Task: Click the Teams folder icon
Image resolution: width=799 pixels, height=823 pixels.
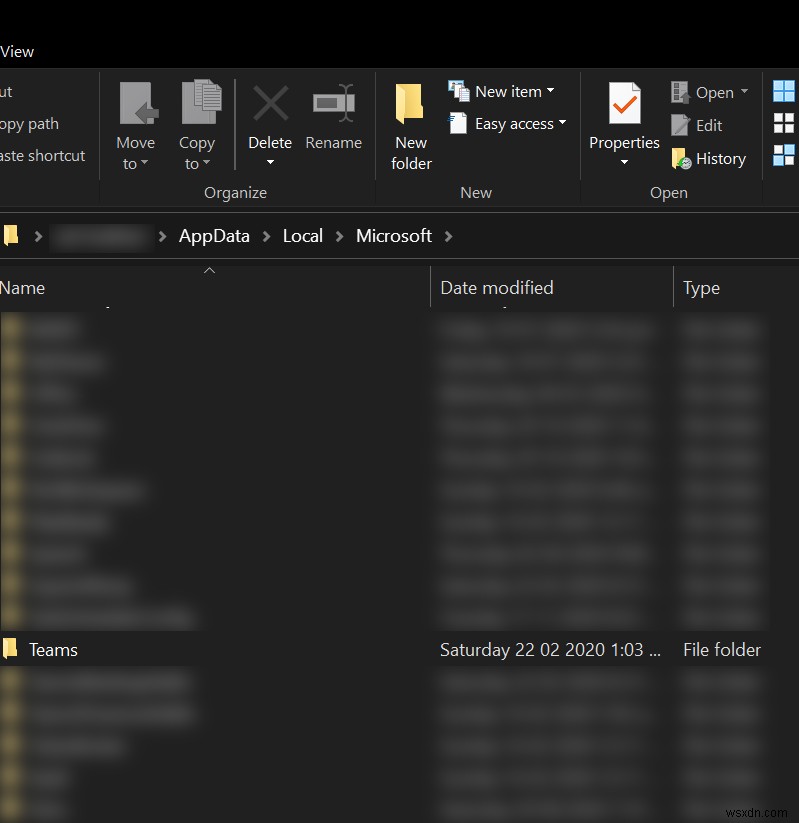Action: click(x=10, y=649)
